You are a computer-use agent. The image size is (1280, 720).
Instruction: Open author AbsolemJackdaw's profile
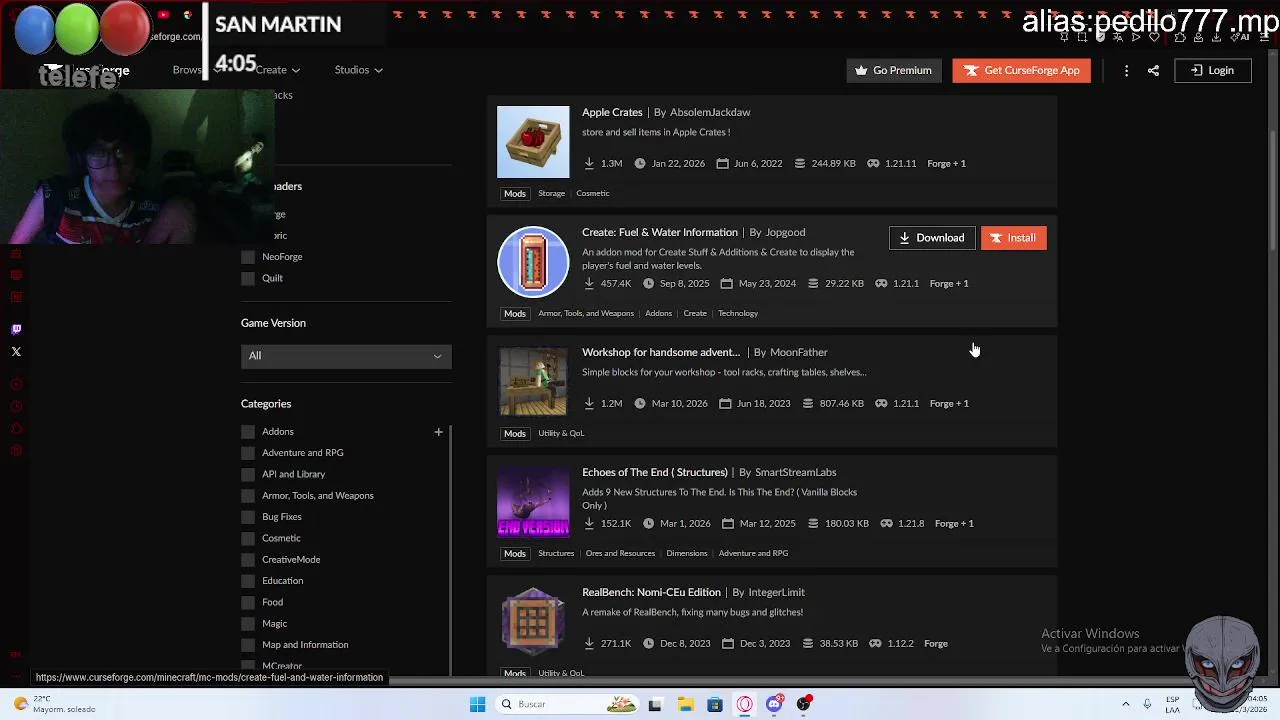click(x=710, y=112)
